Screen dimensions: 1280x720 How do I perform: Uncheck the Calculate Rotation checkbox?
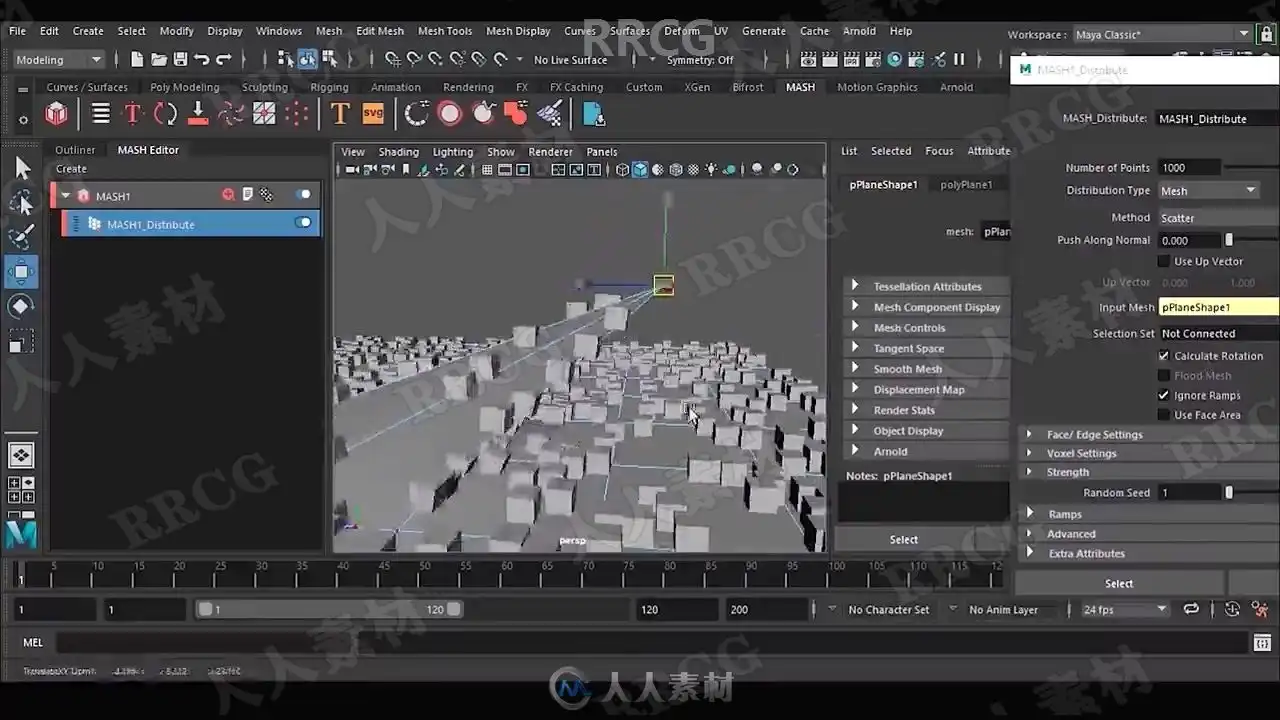(x=1164, y=356)
